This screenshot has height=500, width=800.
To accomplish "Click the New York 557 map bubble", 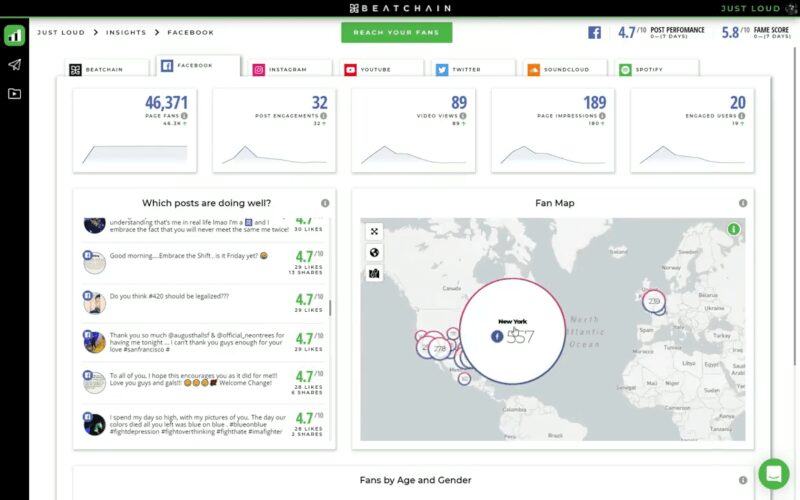I will point(512,331).
